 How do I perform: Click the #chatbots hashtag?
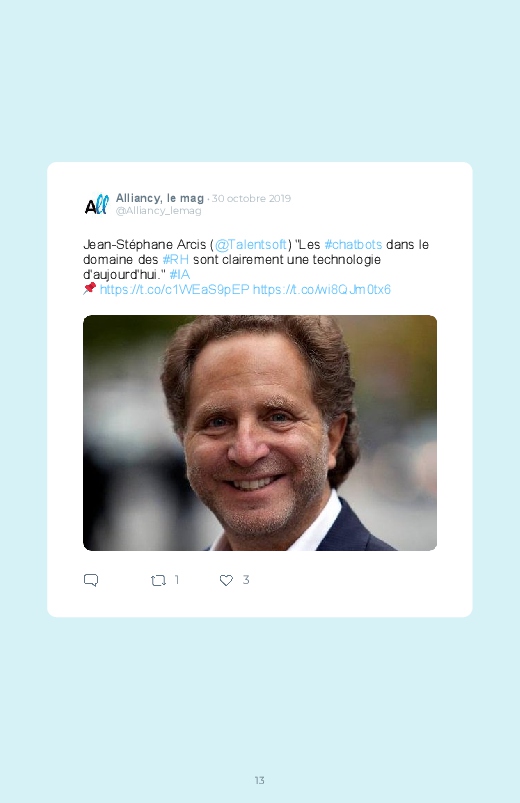353,245
